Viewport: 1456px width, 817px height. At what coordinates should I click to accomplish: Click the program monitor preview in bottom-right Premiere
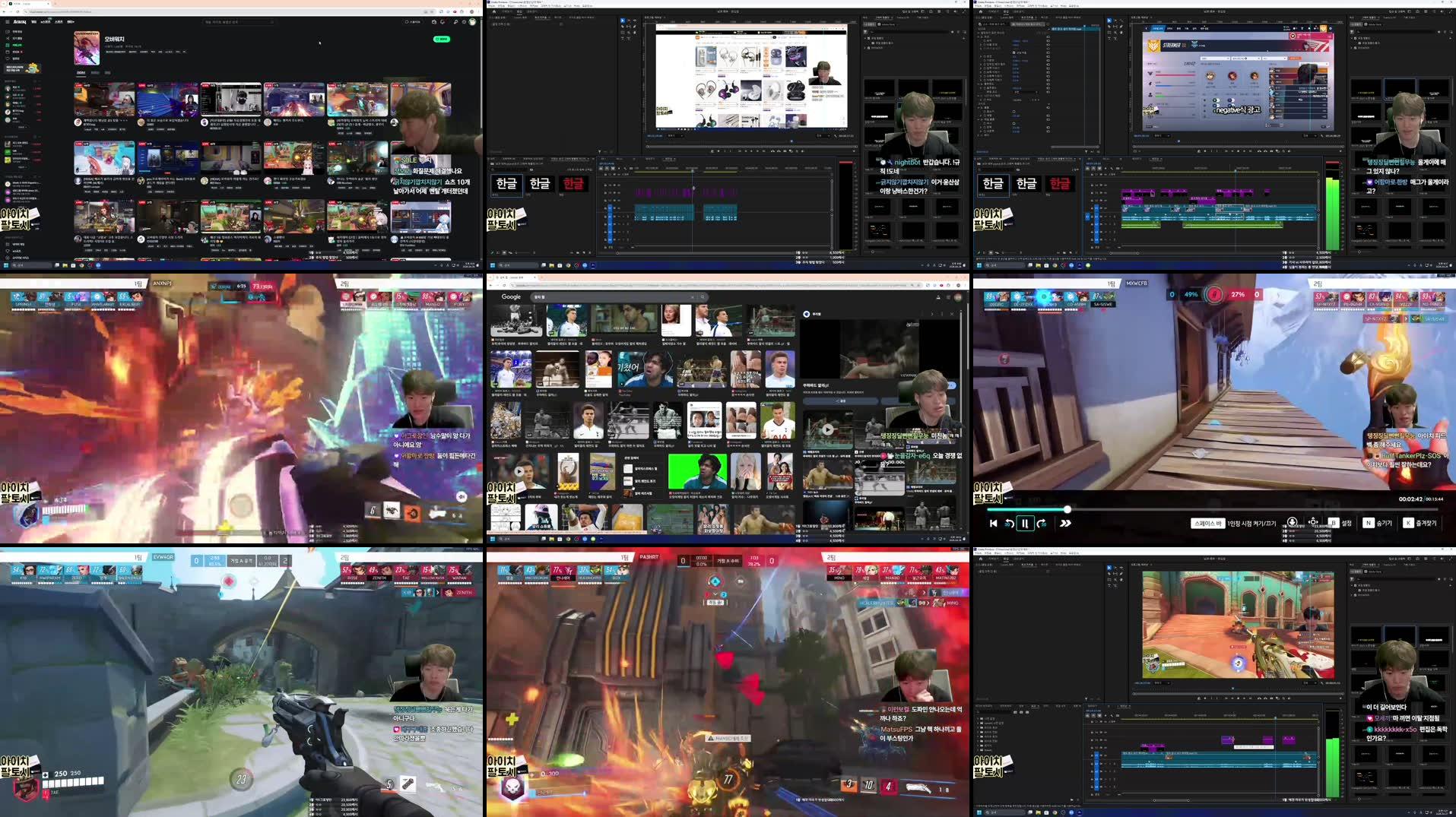pyautogui.click(x=1238, y=625)
